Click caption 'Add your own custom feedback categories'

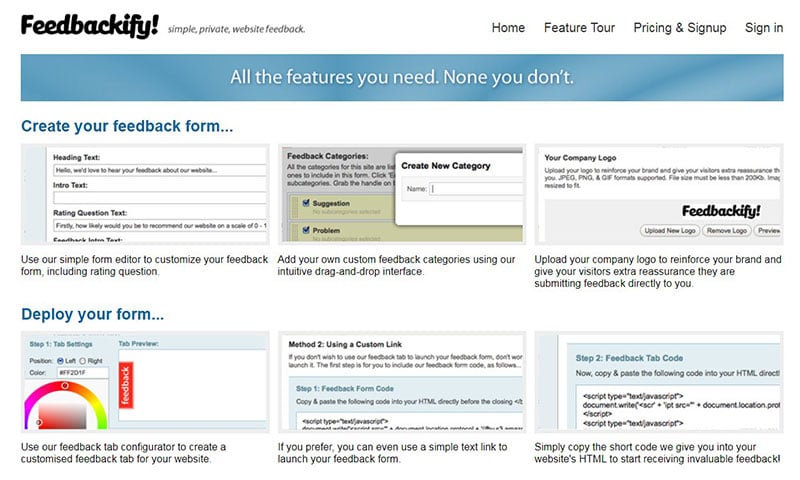pos(396,265)
